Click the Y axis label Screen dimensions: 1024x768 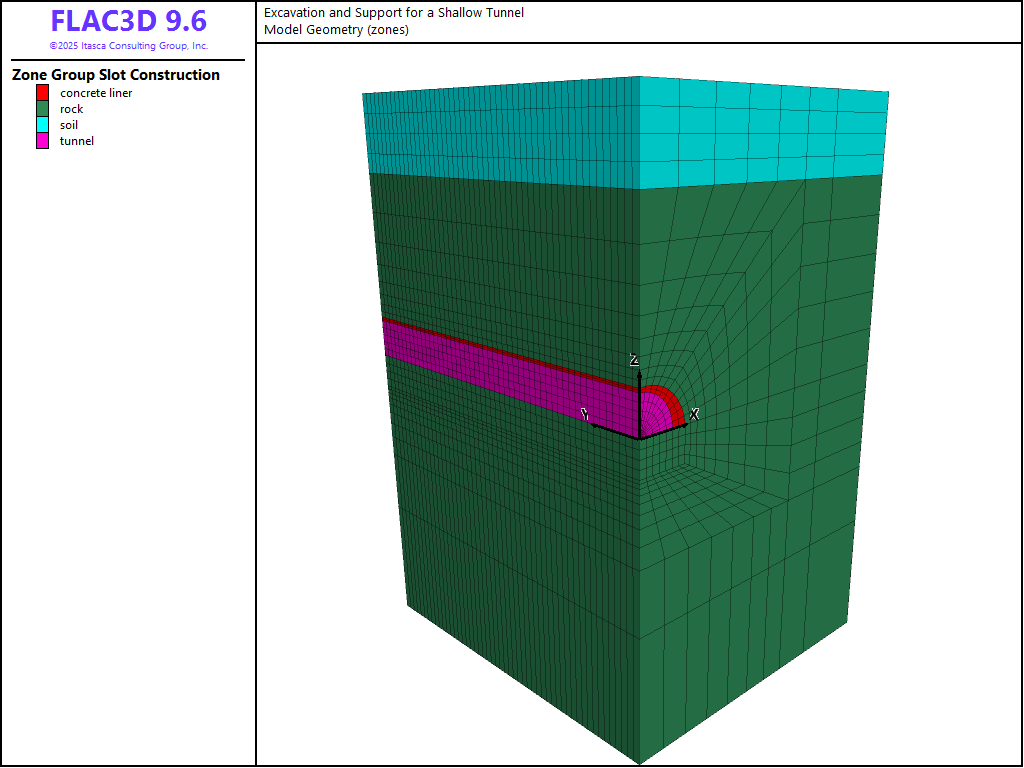[586, 414]
